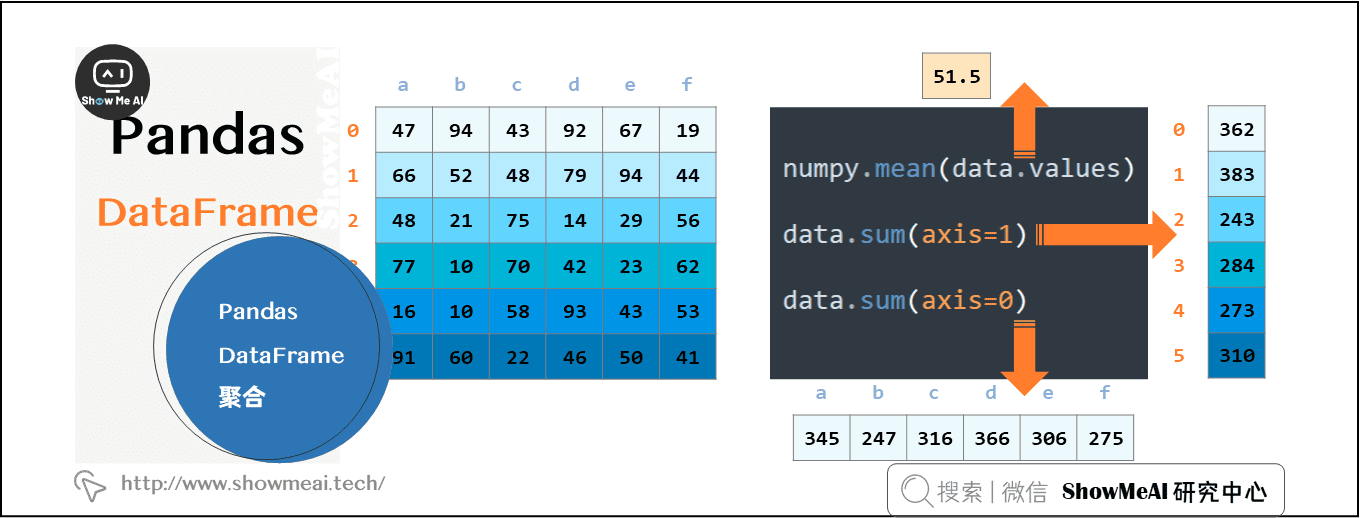The image size is (1361, 518).
Task: Select cell value 22 in the main table
Action: (x=517, y=357)
